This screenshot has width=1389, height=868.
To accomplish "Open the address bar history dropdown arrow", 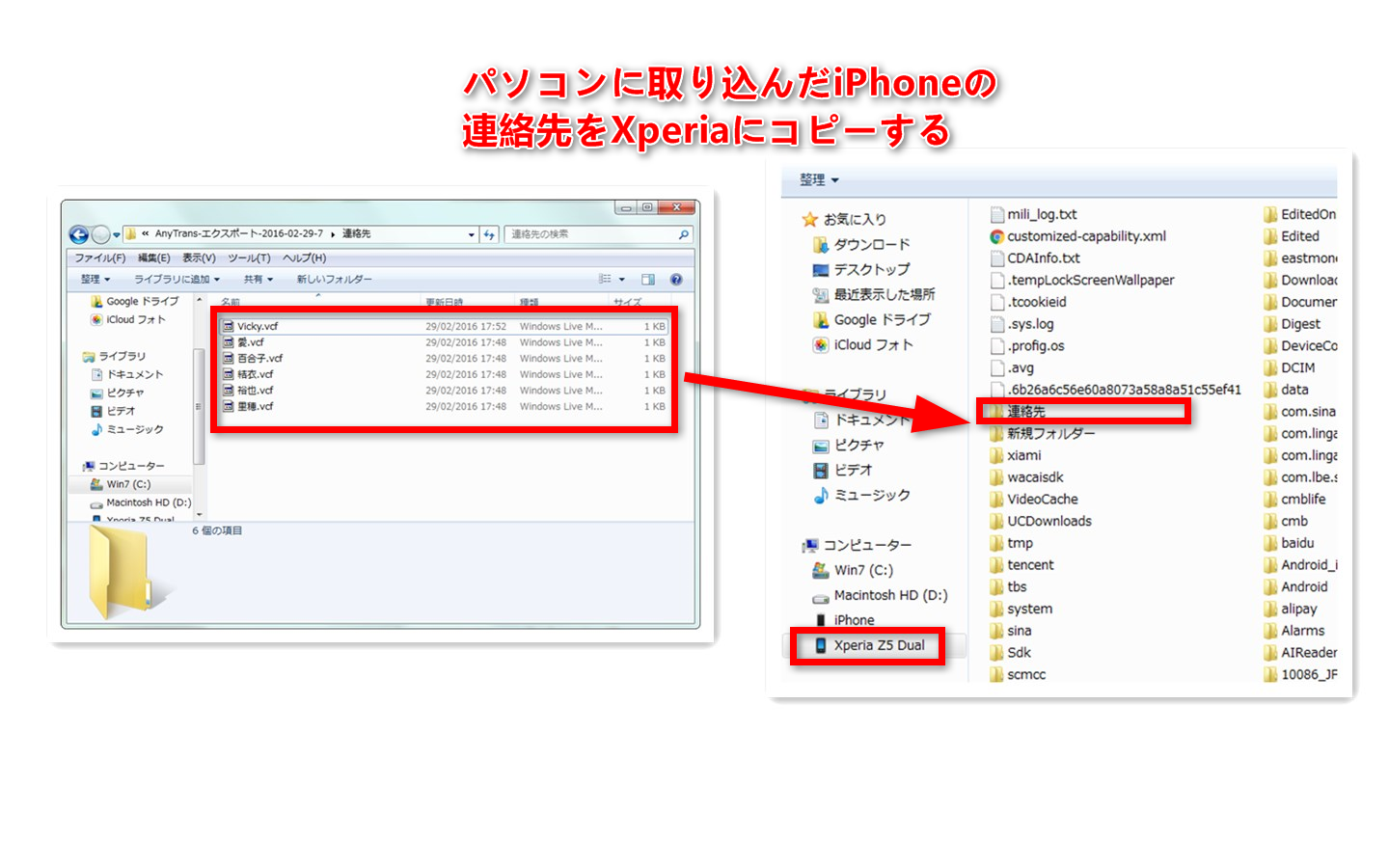I will [x=472, y=234].
